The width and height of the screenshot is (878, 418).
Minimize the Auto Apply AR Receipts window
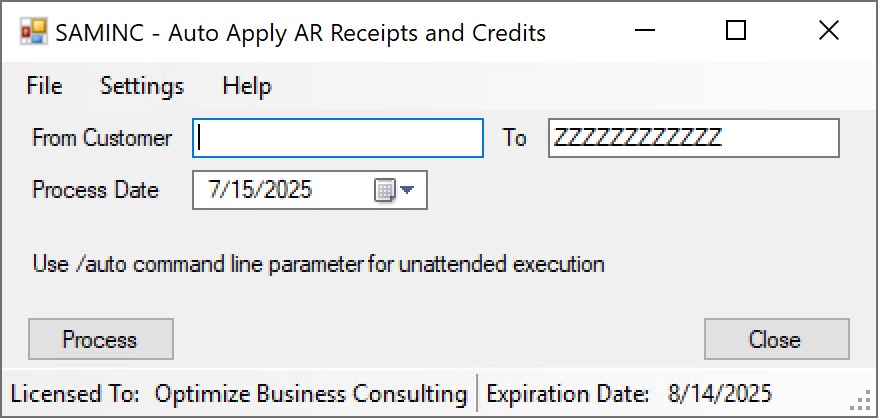coord(645,30)
